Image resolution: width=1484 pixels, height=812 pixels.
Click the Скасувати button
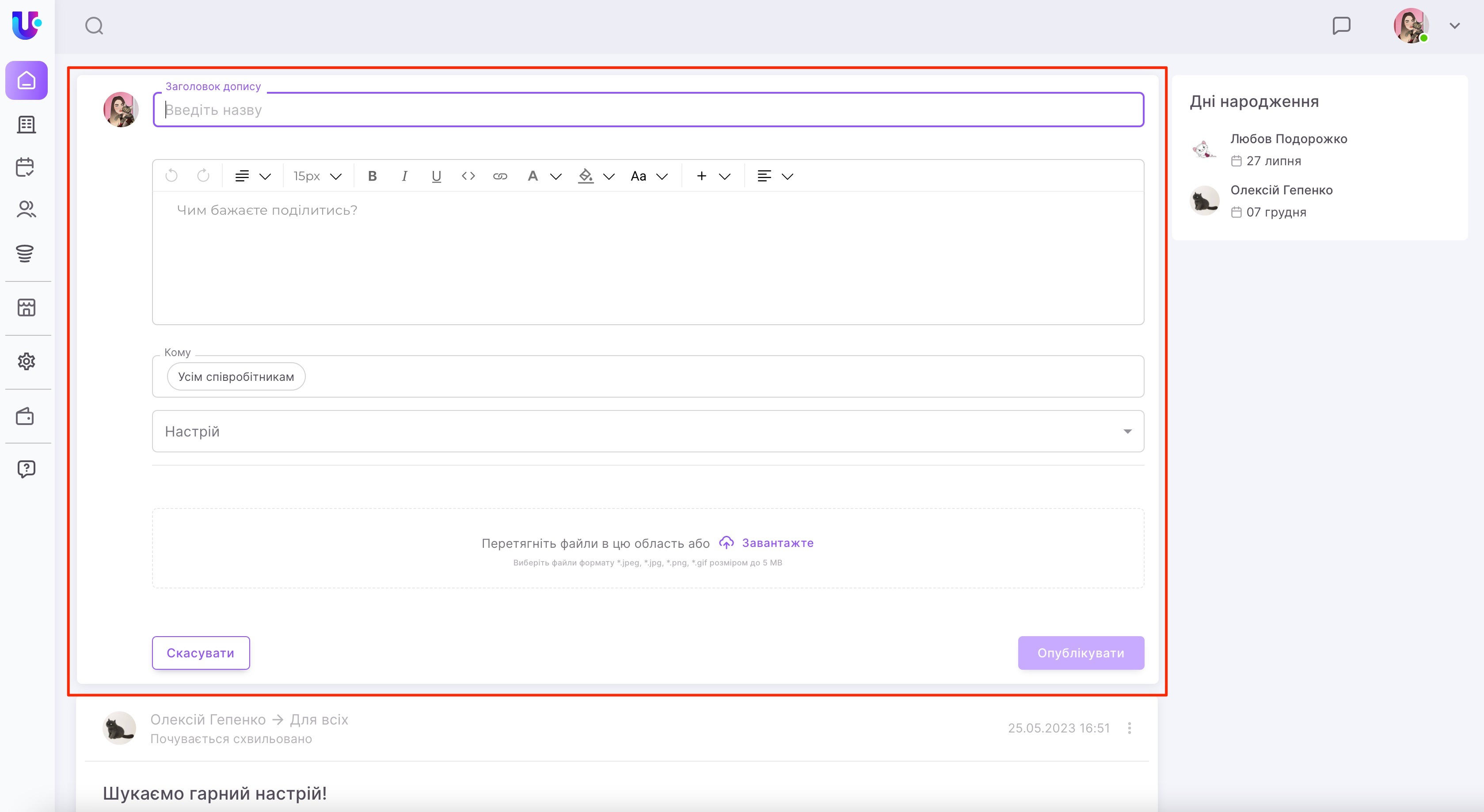pos(201,653)
